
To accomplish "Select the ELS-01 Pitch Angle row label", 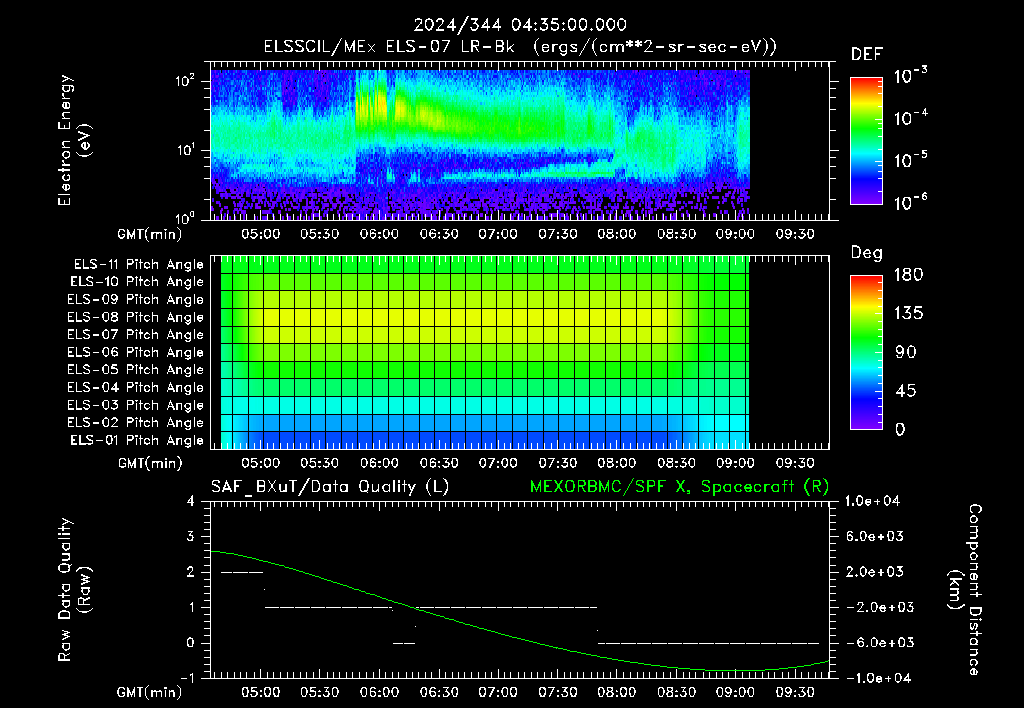I will click(x=137, y=441).
